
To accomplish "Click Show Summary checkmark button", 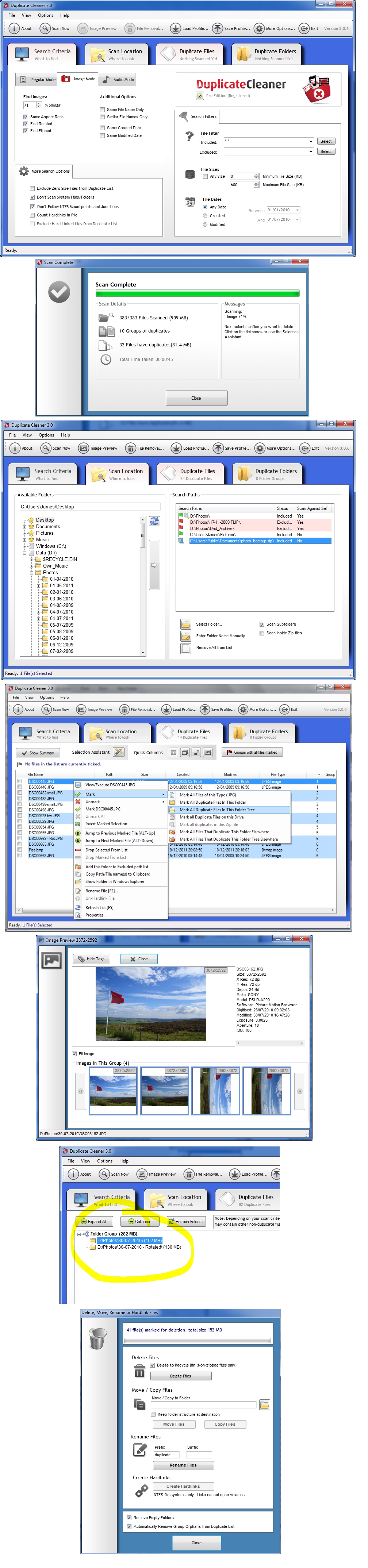I will (x=38, y=753).
